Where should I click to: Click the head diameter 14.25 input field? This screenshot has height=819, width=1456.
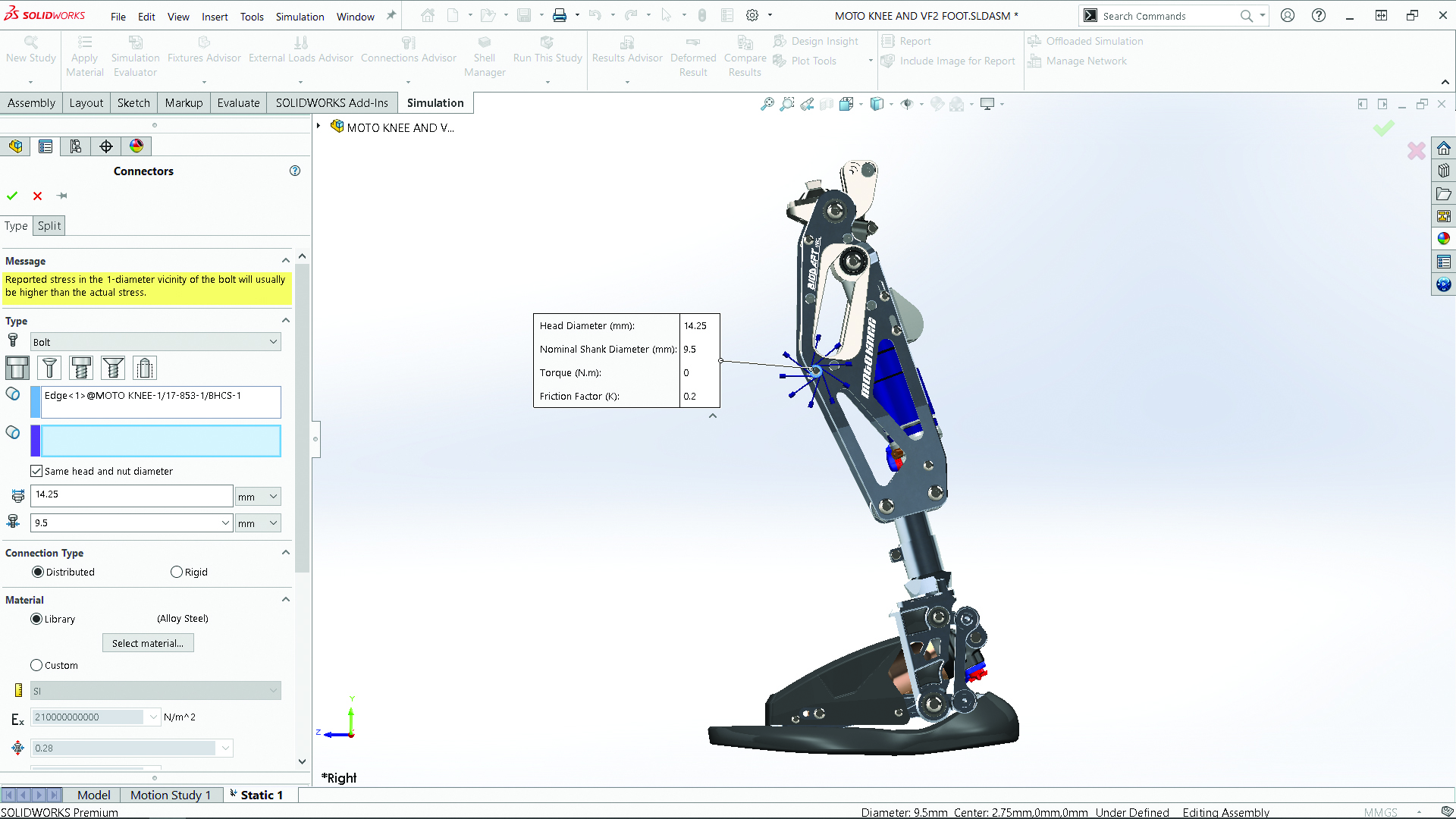point(132,495)
